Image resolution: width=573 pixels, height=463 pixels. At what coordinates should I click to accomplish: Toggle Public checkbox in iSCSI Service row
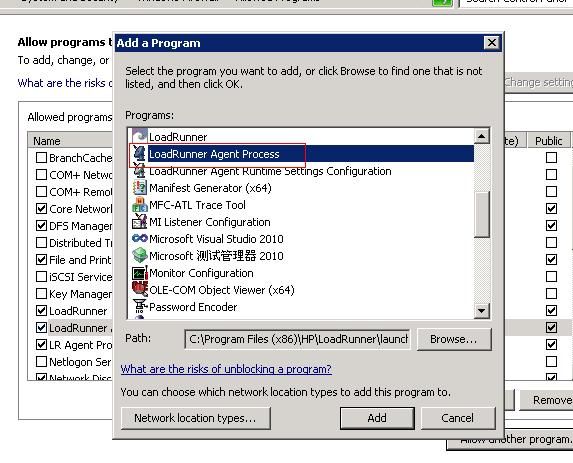(551, 277)
